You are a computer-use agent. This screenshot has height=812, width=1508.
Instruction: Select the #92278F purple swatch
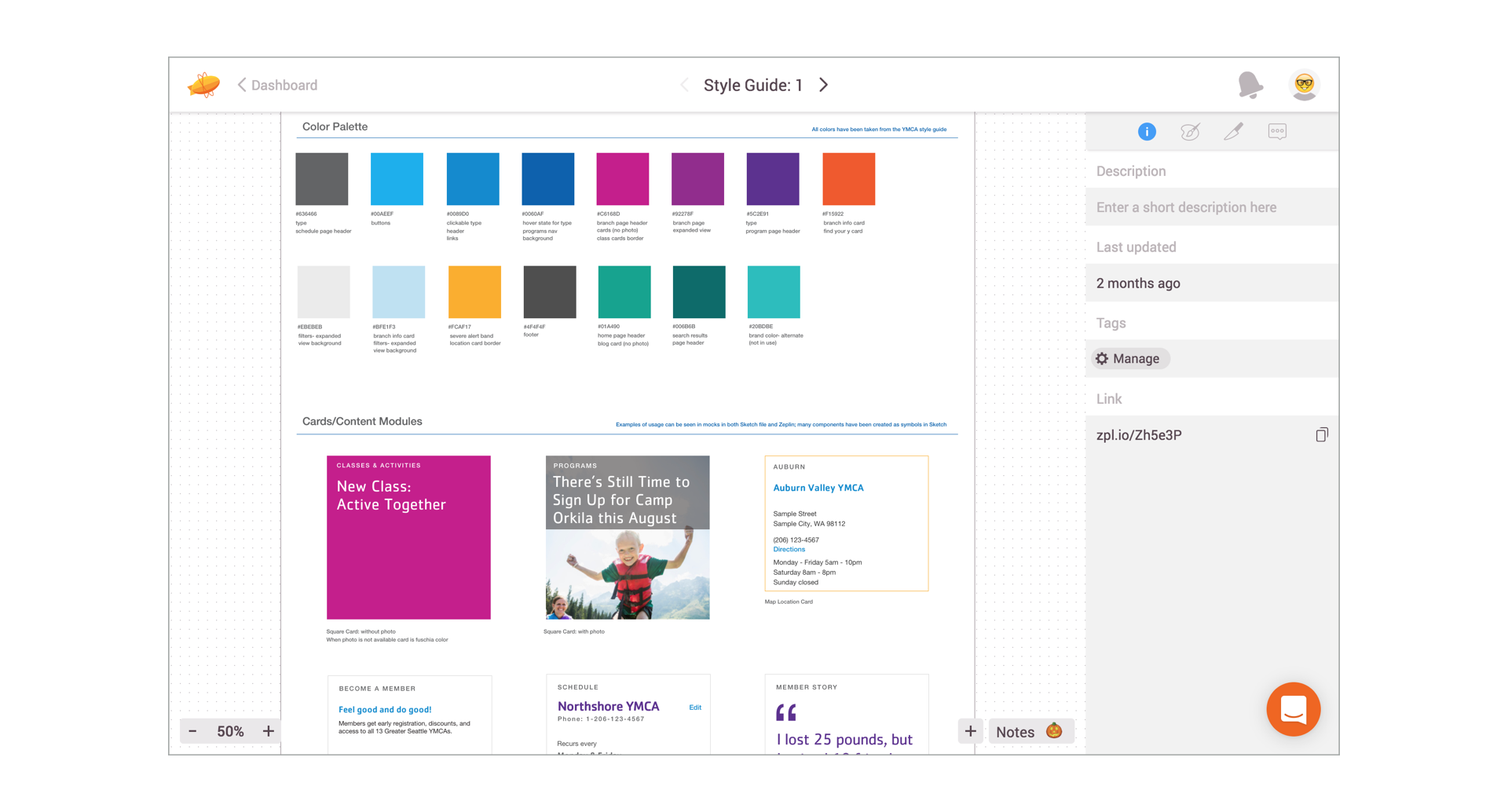click(697, 179)
